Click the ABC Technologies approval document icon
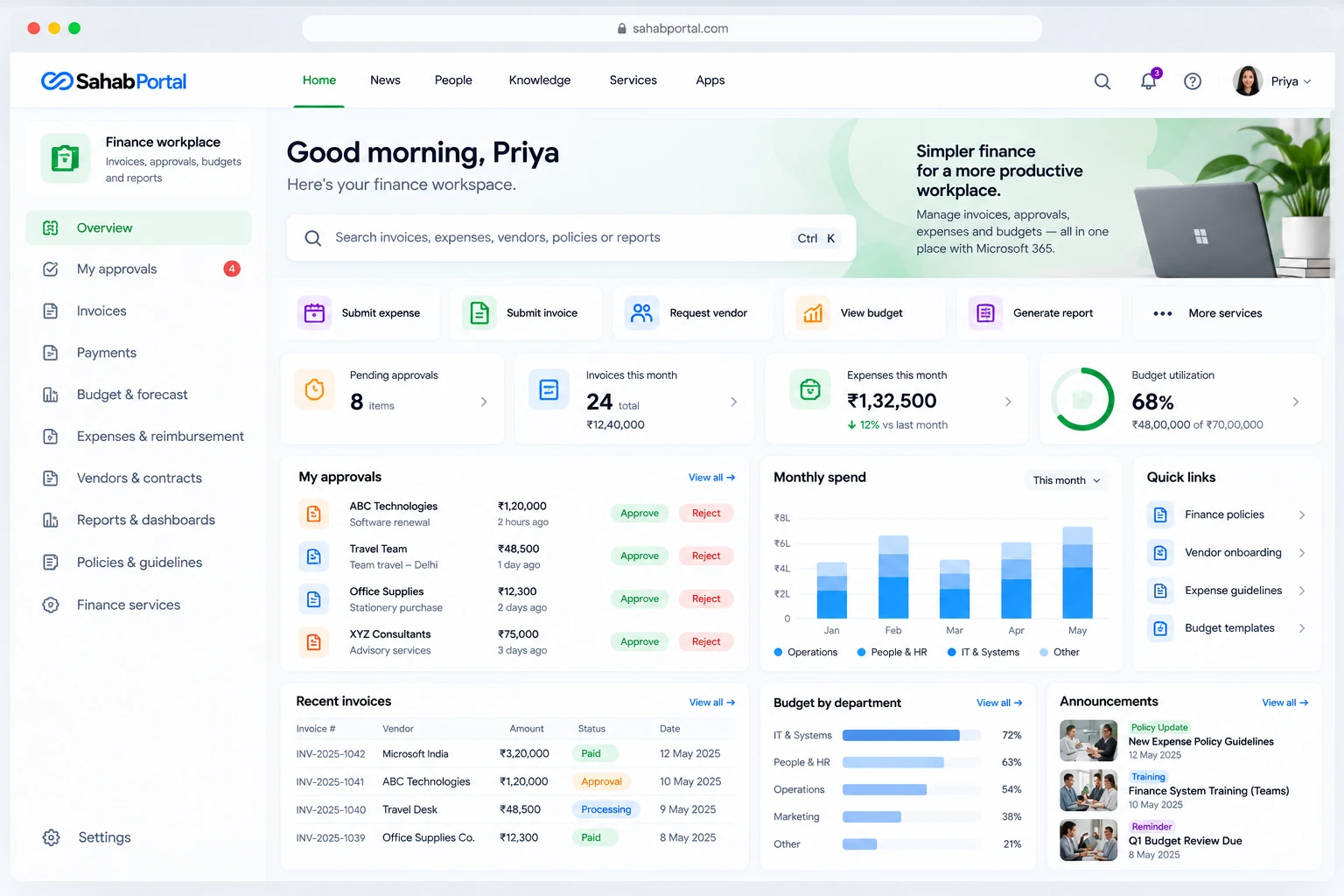 pos(313,514)
